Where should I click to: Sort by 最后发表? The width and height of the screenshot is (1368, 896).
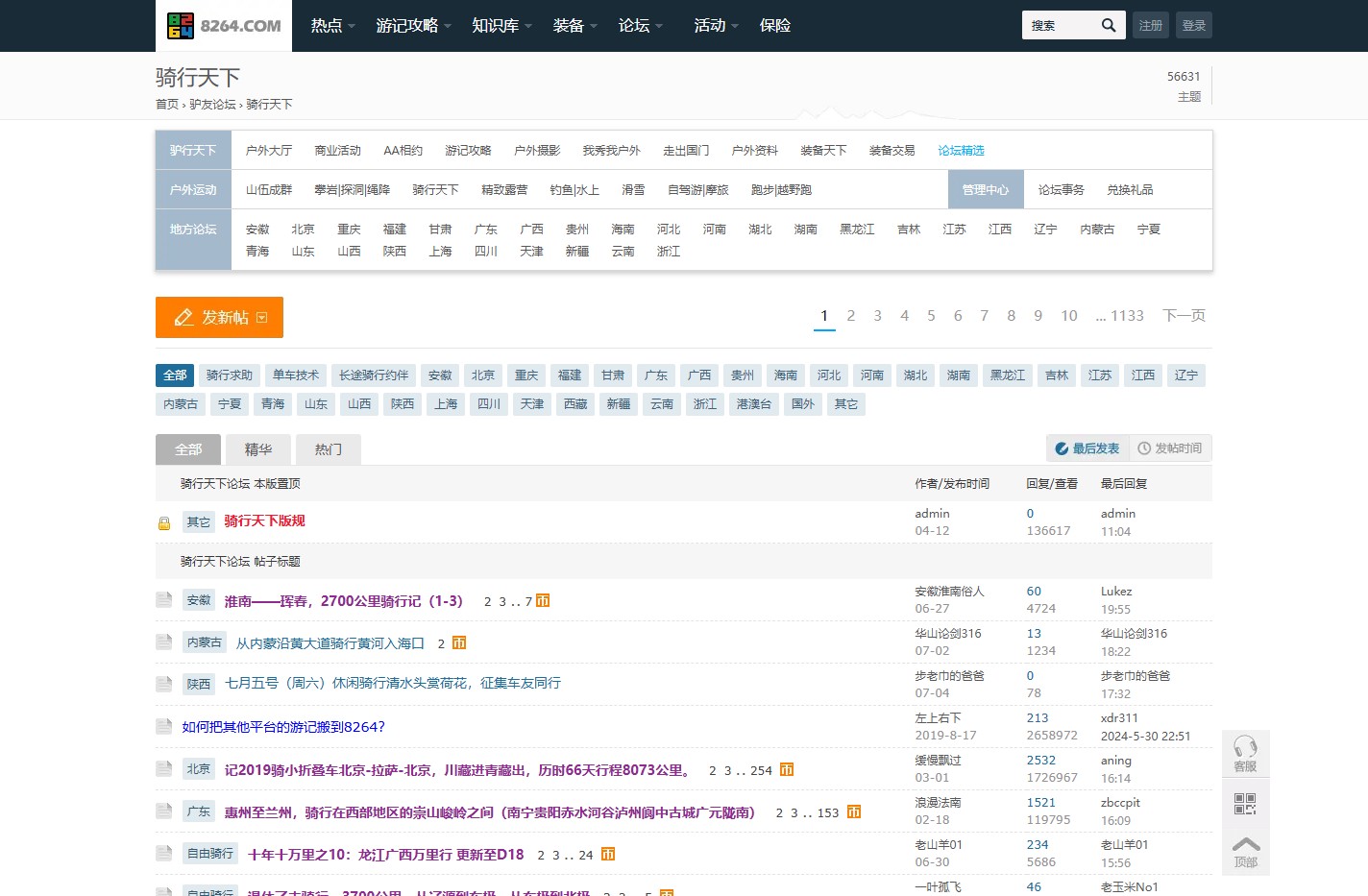click(x=1087, y=448)
